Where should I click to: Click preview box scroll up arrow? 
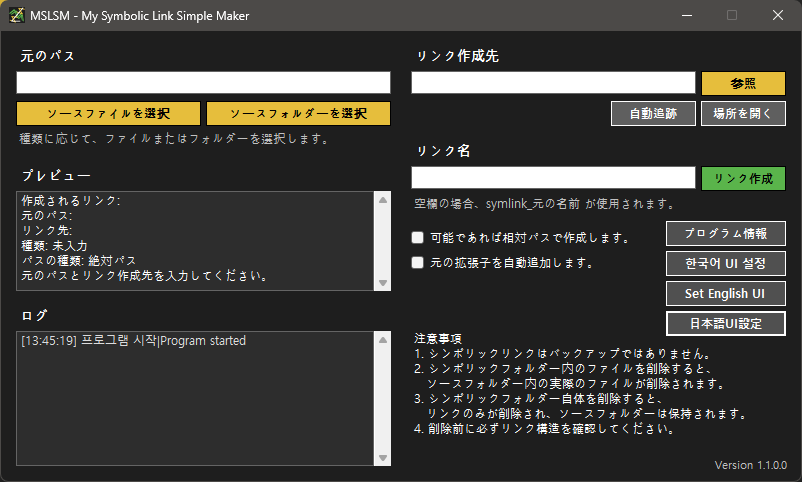pos(383,200)
